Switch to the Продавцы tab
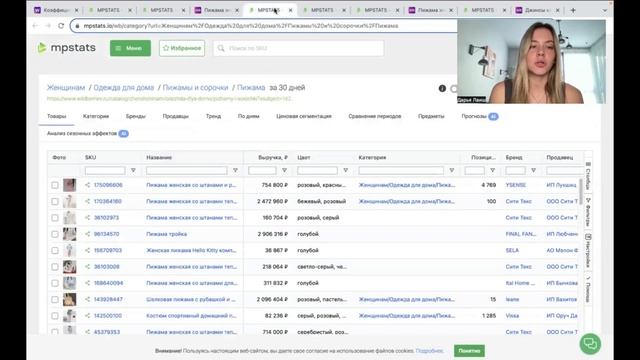 coord(176,116)
